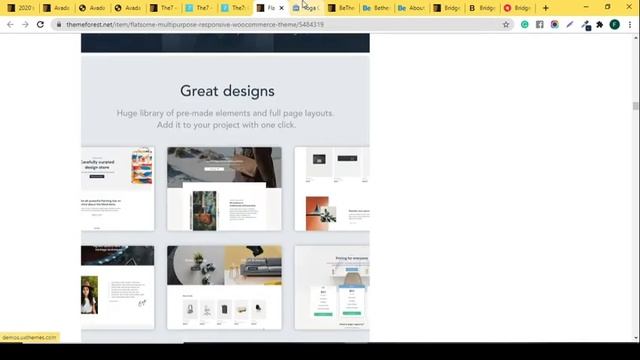Click the scrollbar up arrow
This screenshot has height=360, width=640.
(636, 38)
